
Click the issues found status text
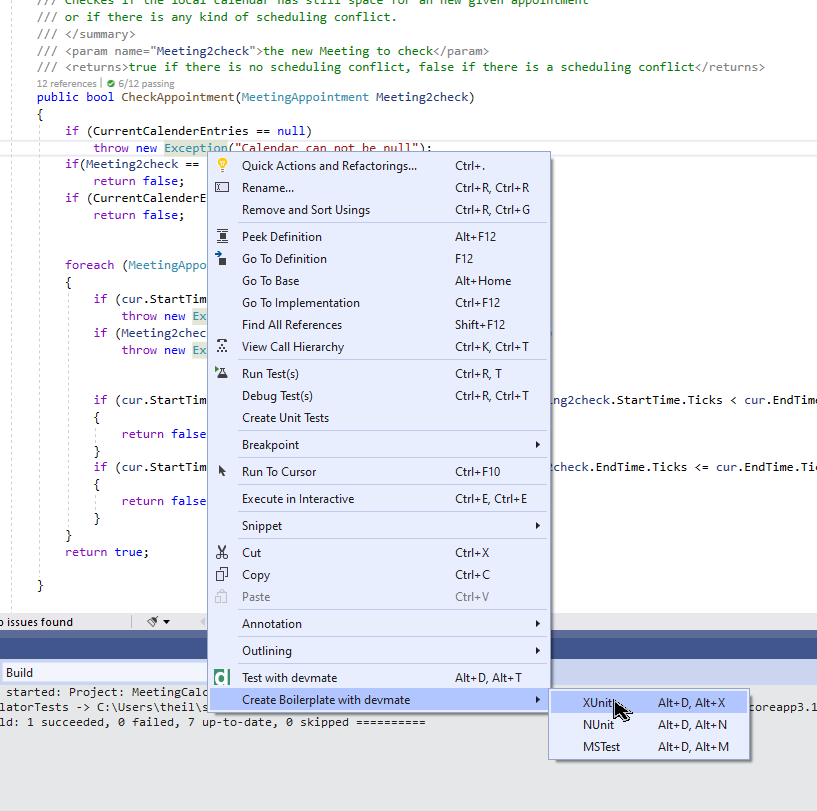point(36,622)
